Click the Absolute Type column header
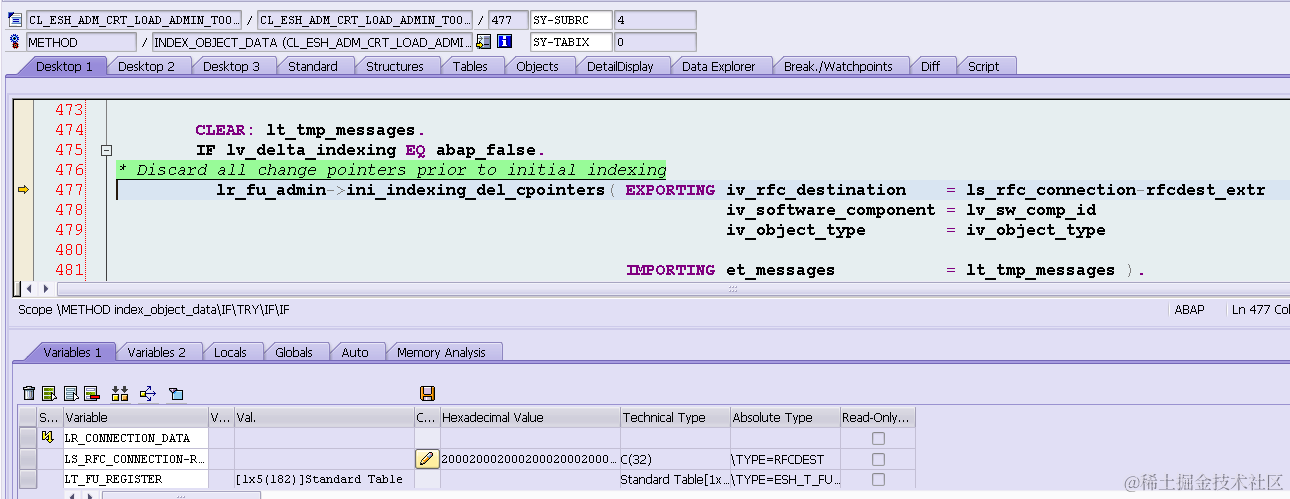 (x=785, y=418)
